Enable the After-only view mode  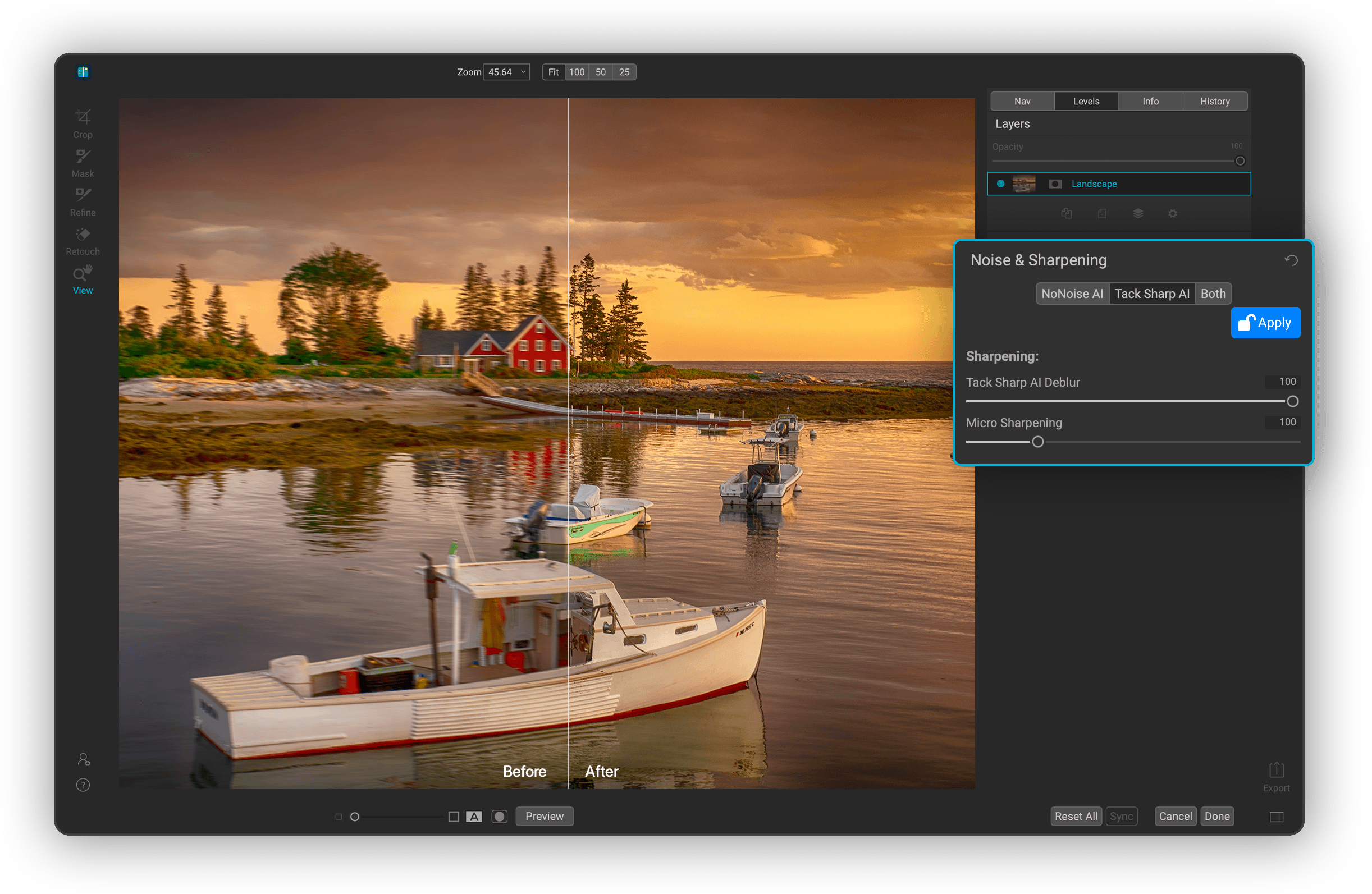click(474, 816)
